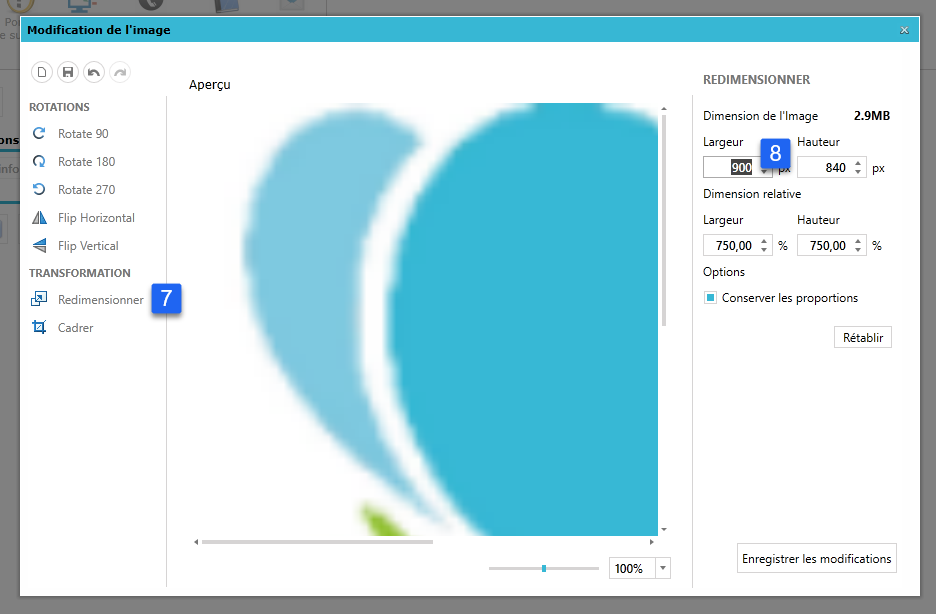Click the Rétablir button
Image resolution: width=936 pixels, height=614 pixels.
(x=863, y=337)
